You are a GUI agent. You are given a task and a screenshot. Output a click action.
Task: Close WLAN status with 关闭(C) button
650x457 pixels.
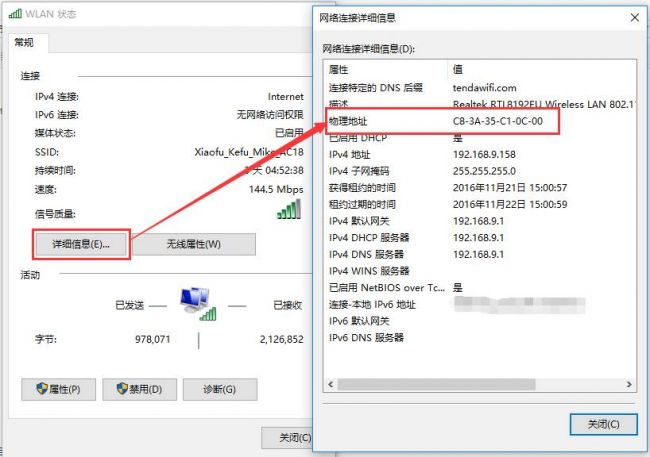[287, 438]
